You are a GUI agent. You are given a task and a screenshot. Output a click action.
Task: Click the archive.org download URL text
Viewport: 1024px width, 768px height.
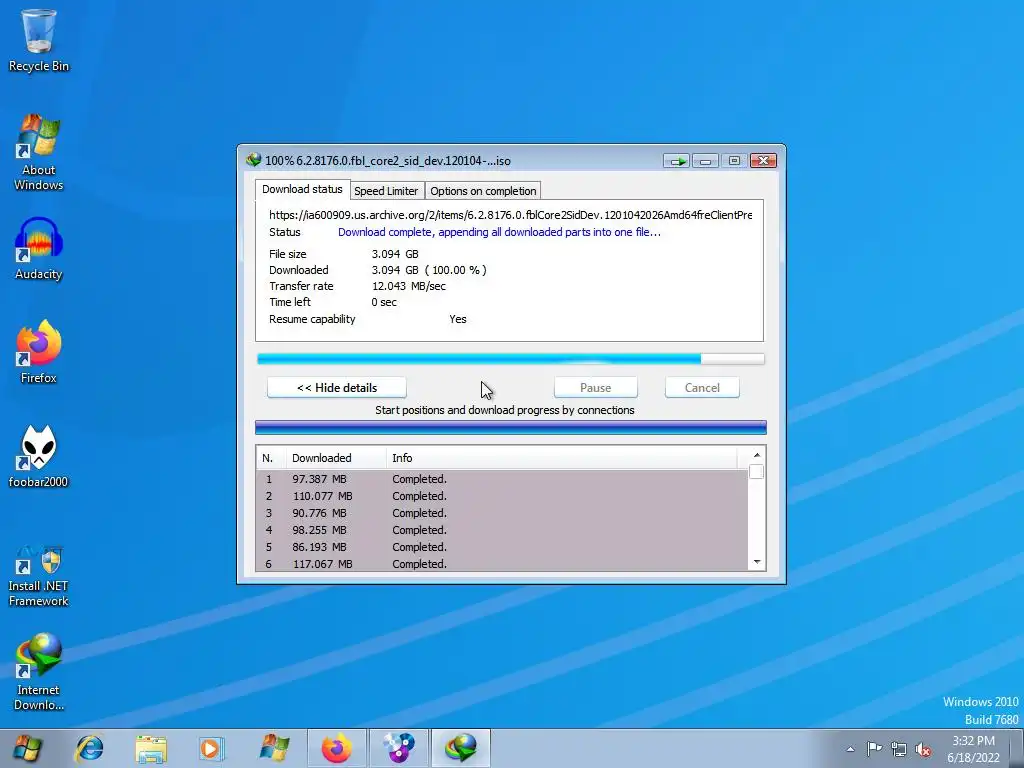coord(511,215)
